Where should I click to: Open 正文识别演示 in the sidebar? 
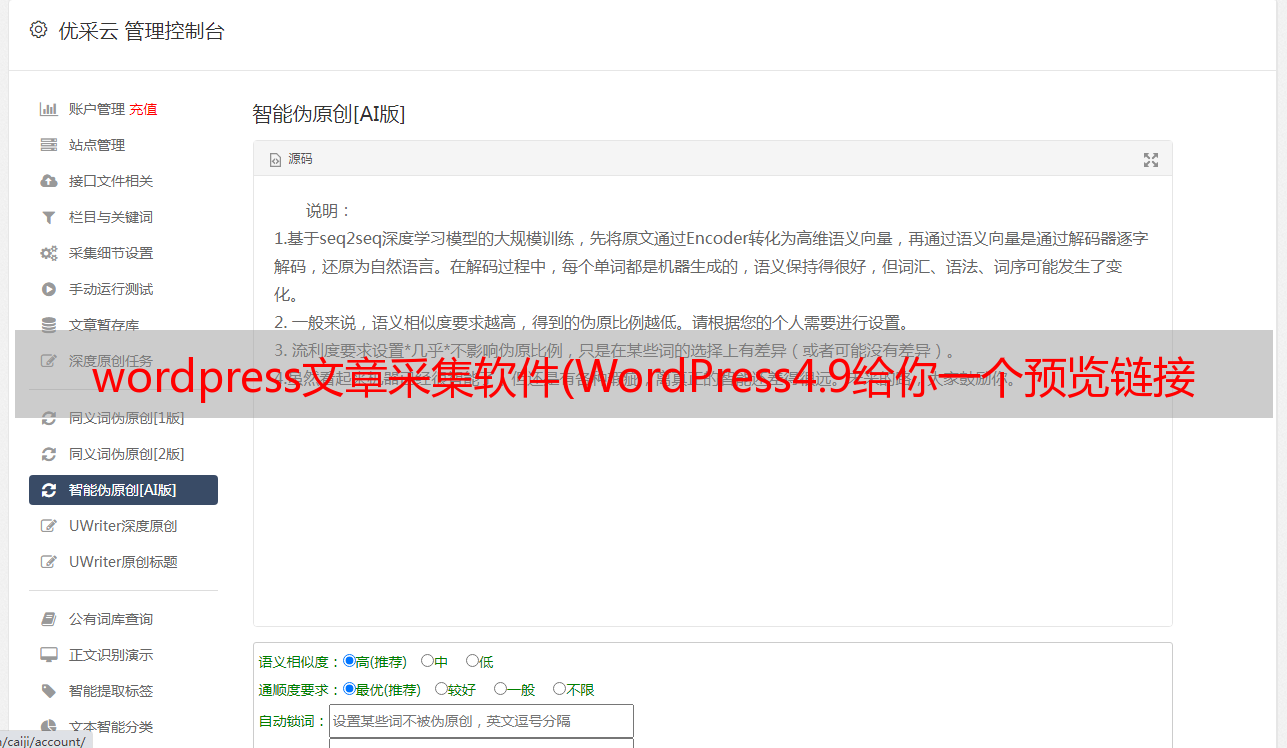click(x=111, y=655)
